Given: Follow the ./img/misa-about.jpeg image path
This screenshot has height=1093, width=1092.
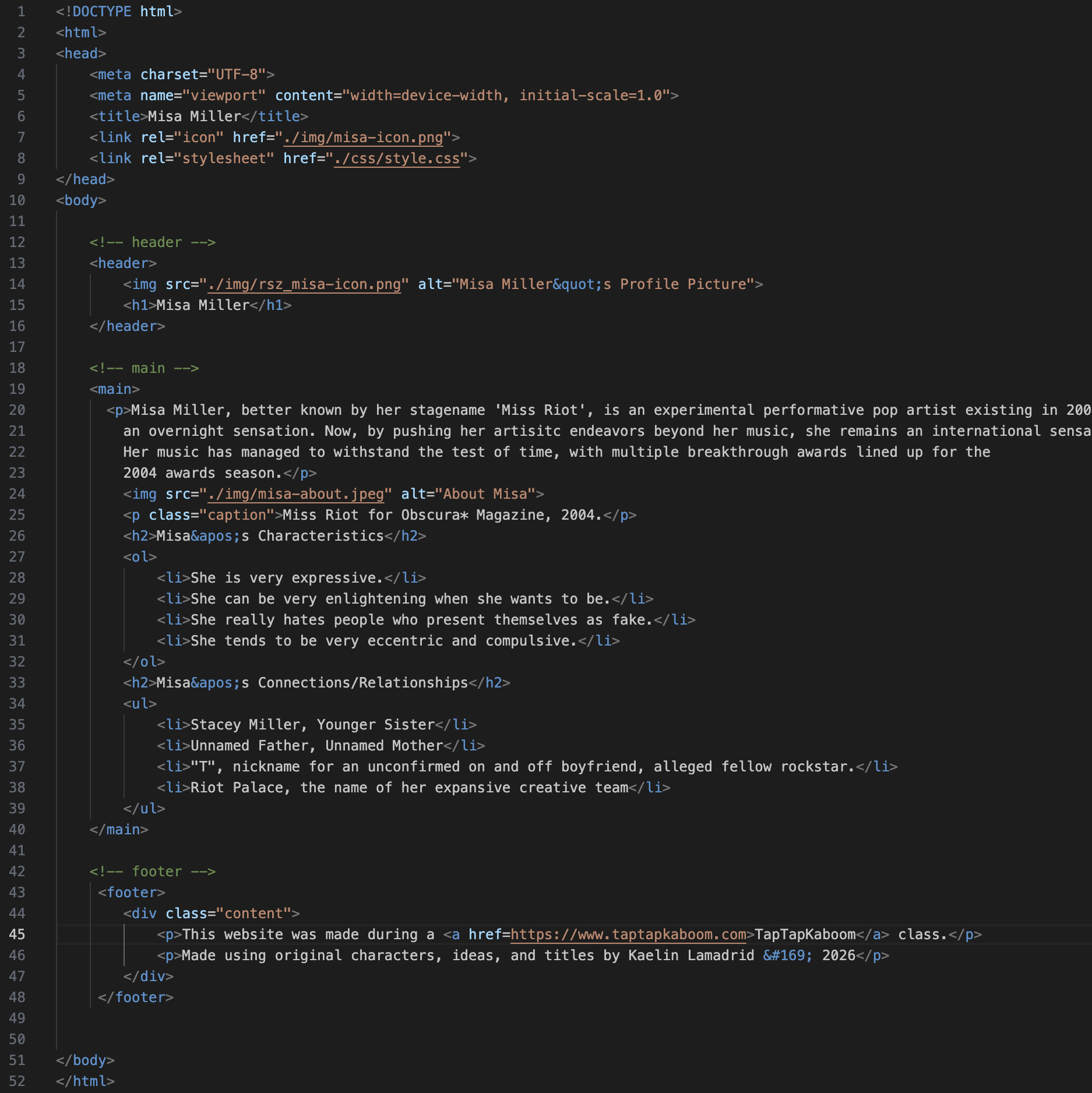Looking at the screenshot, I should pyautogui.click(x=296, y=494).
